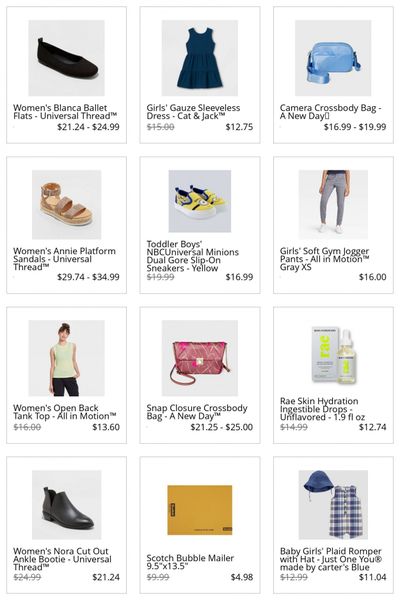
Task: View the black Nora ankle bootie image
Action: tap(67, 505)
